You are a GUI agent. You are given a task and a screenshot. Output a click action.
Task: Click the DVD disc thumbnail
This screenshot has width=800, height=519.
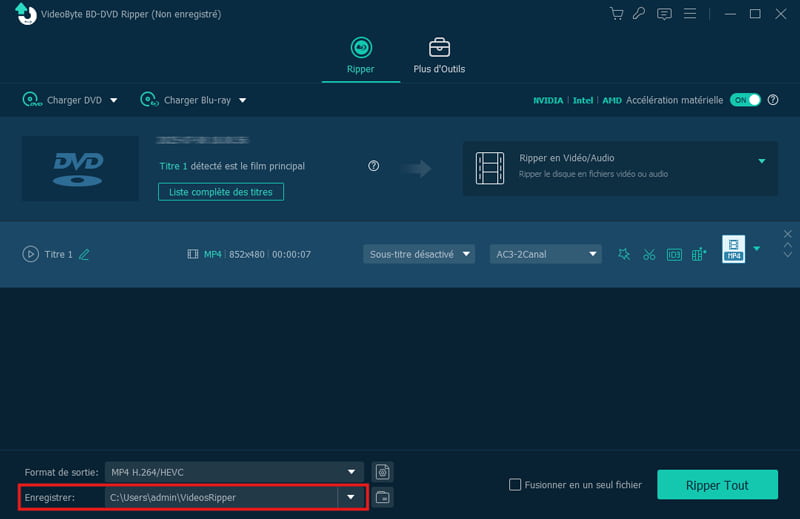(x=80, y=168)
